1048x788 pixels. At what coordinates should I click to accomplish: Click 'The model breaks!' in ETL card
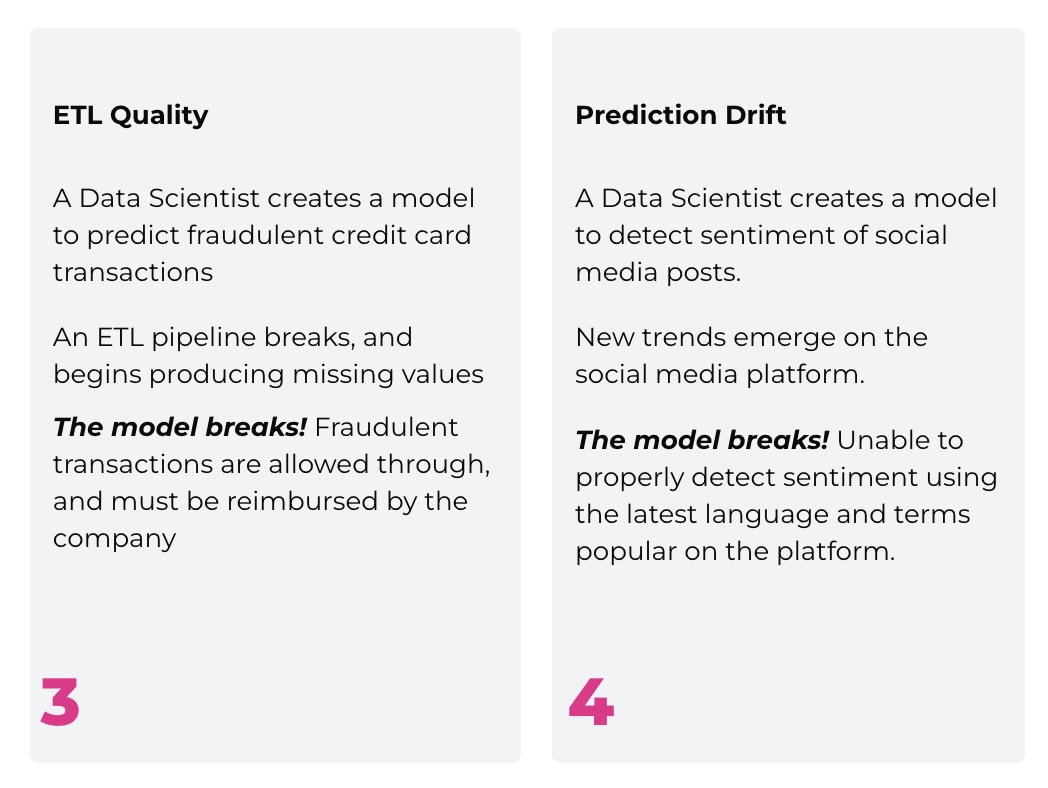point(180,427)
